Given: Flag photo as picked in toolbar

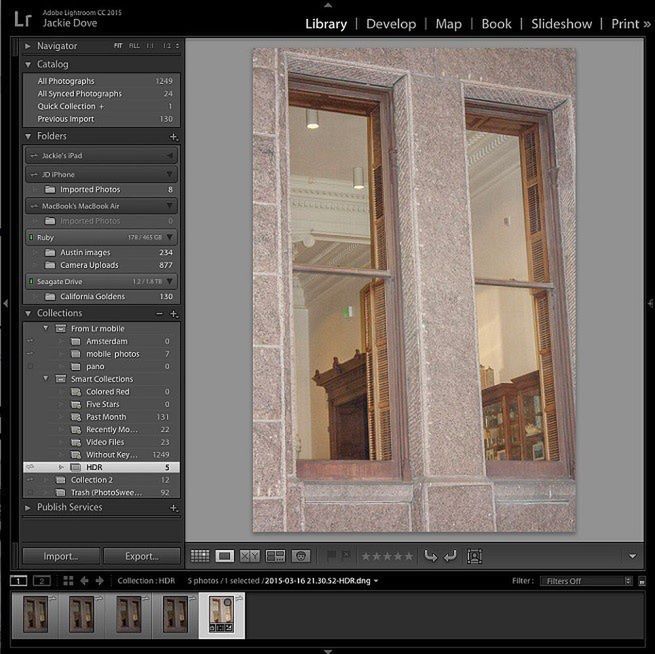Looking at the screenshot, I should pos(331,555).
